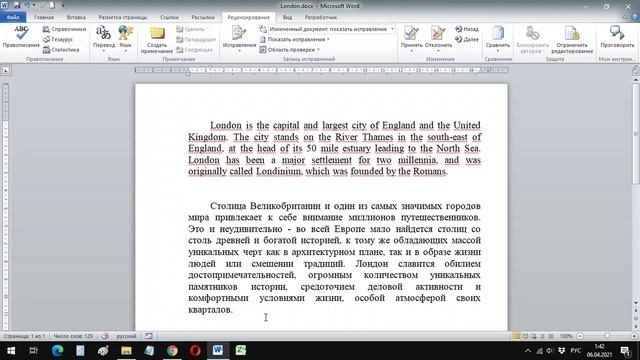Adjust the zoom slider handle

pos(607,336)
